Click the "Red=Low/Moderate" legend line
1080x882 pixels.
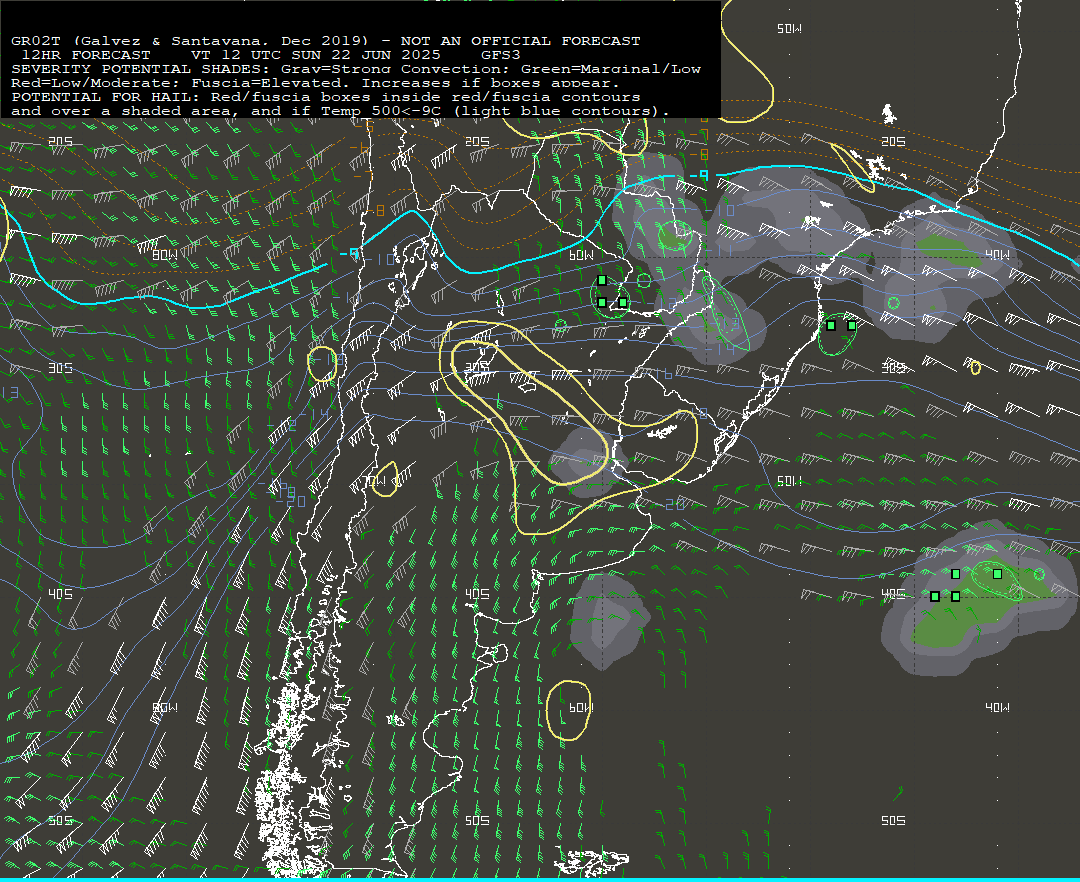tap(315, 83)
